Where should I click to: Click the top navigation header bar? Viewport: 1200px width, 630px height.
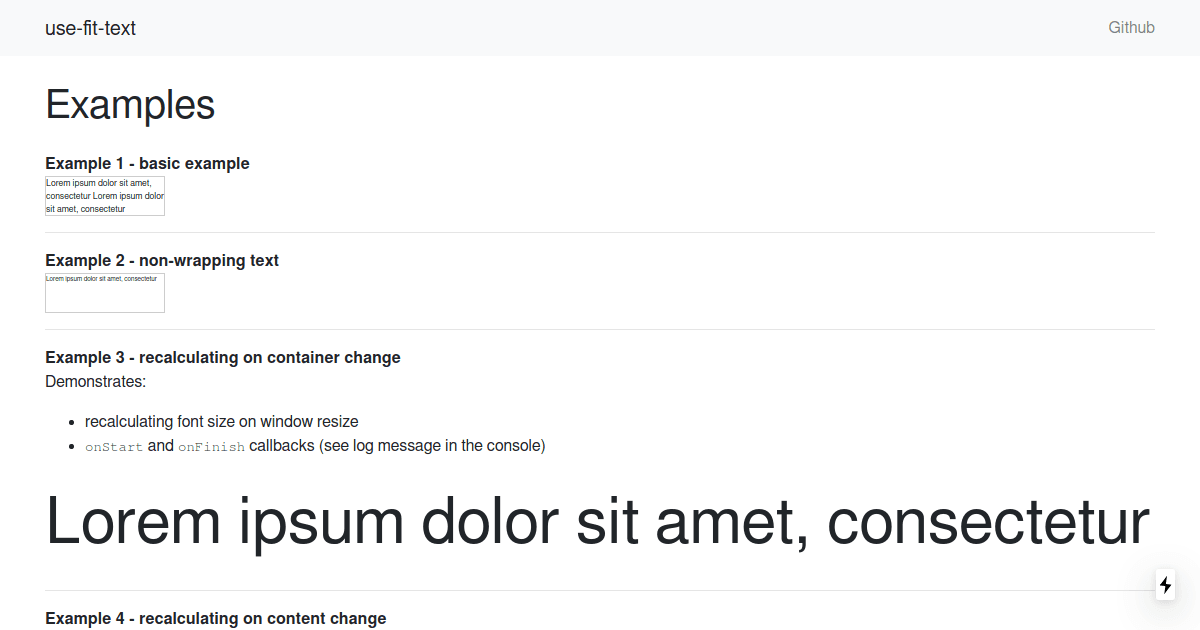coord(600,27)
